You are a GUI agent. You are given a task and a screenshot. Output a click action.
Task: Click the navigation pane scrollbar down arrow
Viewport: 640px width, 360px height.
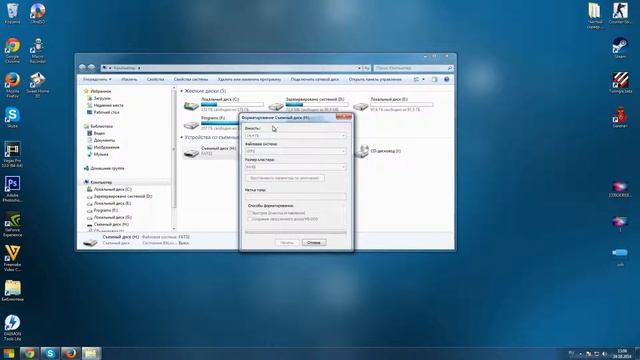174,229
